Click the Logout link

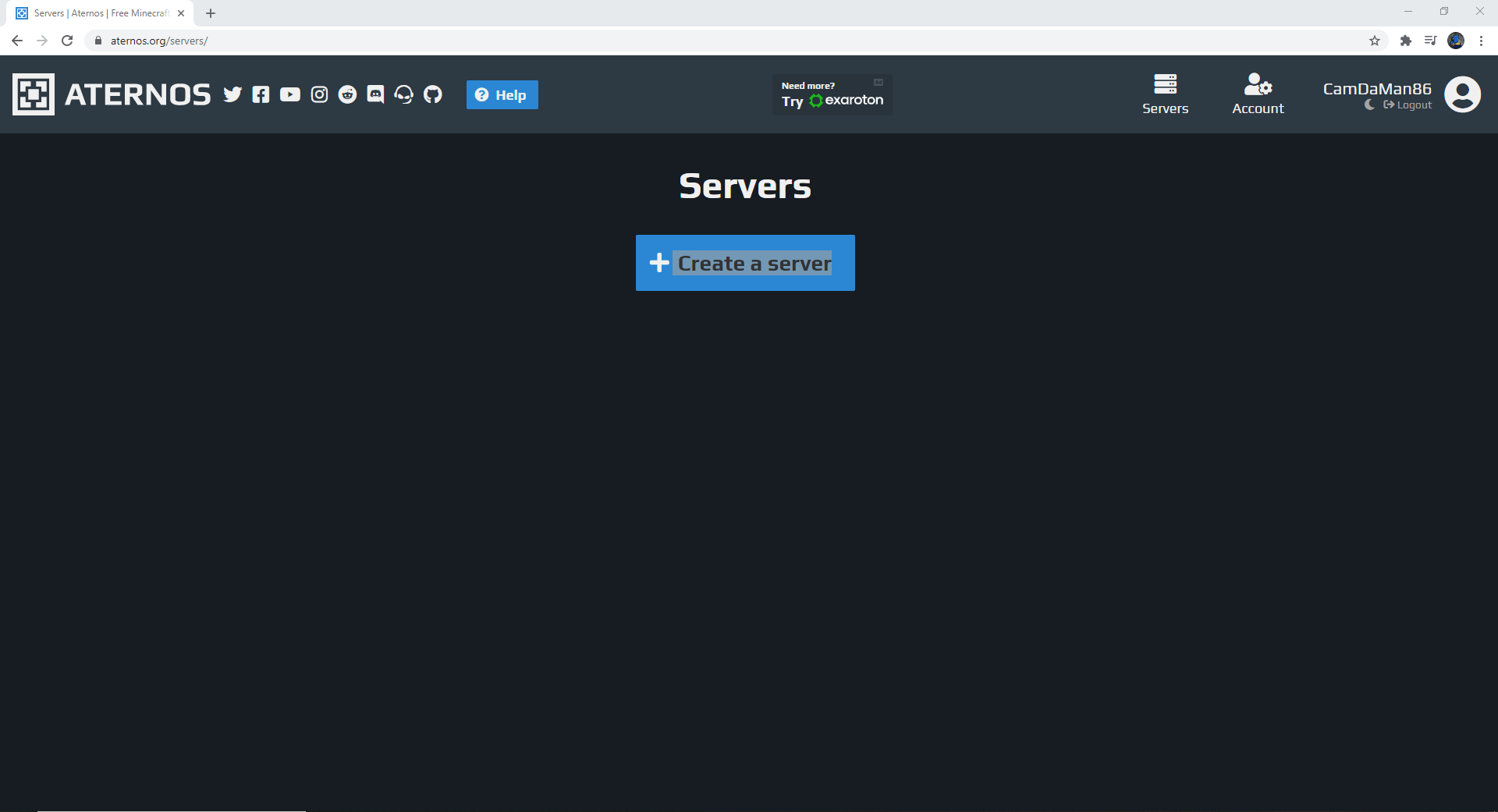tap(1407, 105)
